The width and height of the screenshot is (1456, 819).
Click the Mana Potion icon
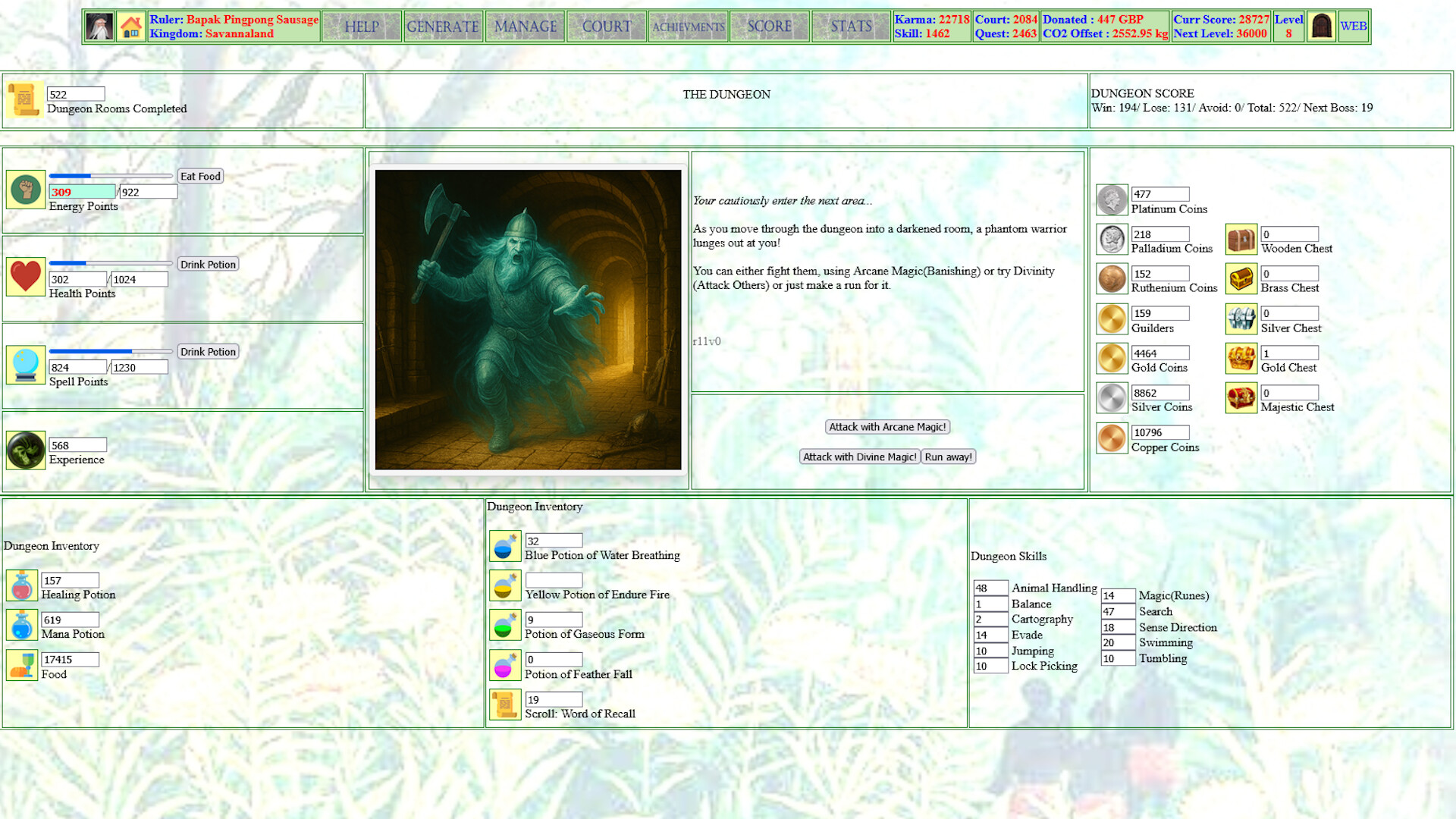[22, 626]
